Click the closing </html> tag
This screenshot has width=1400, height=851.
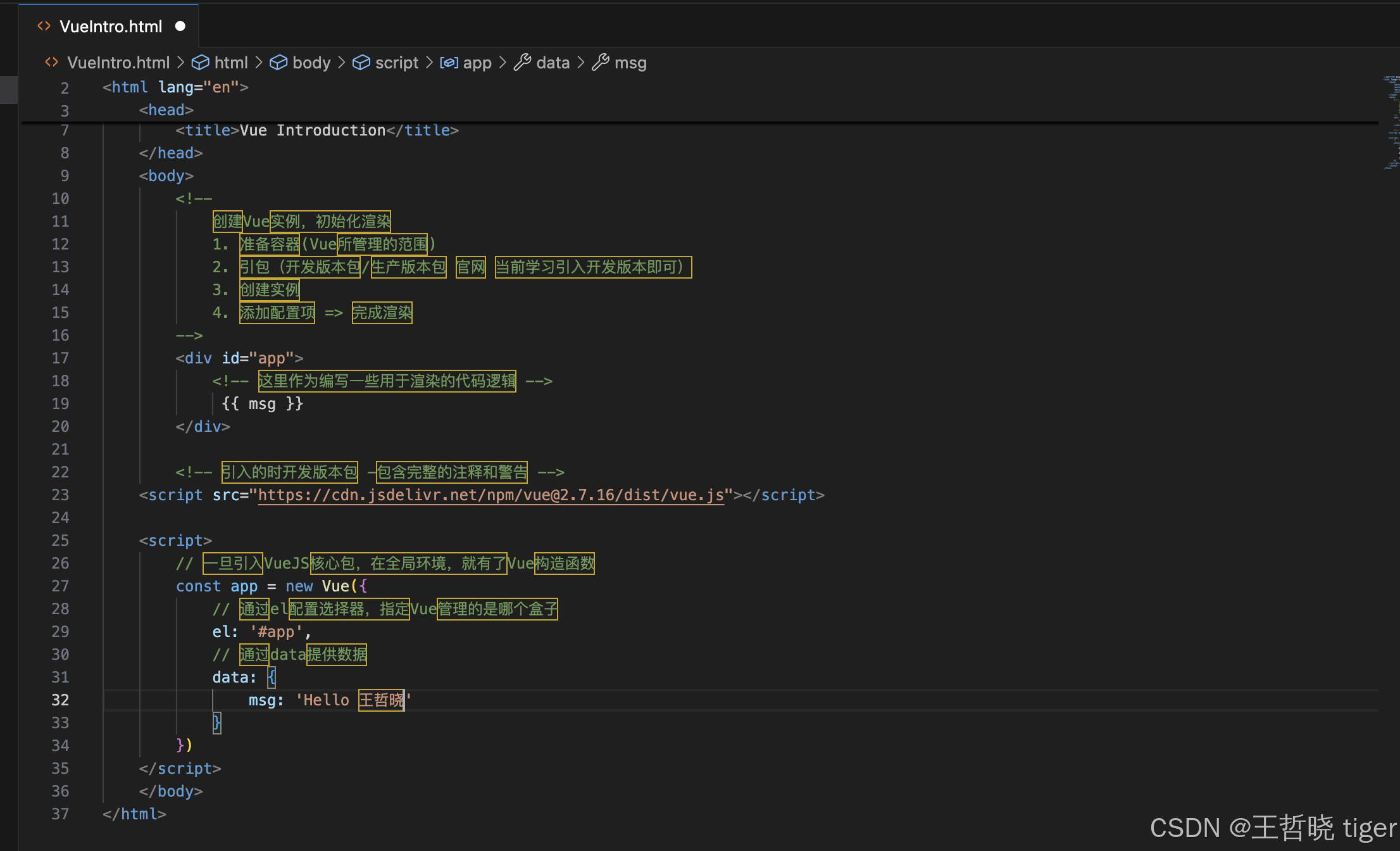coord(134,814)
